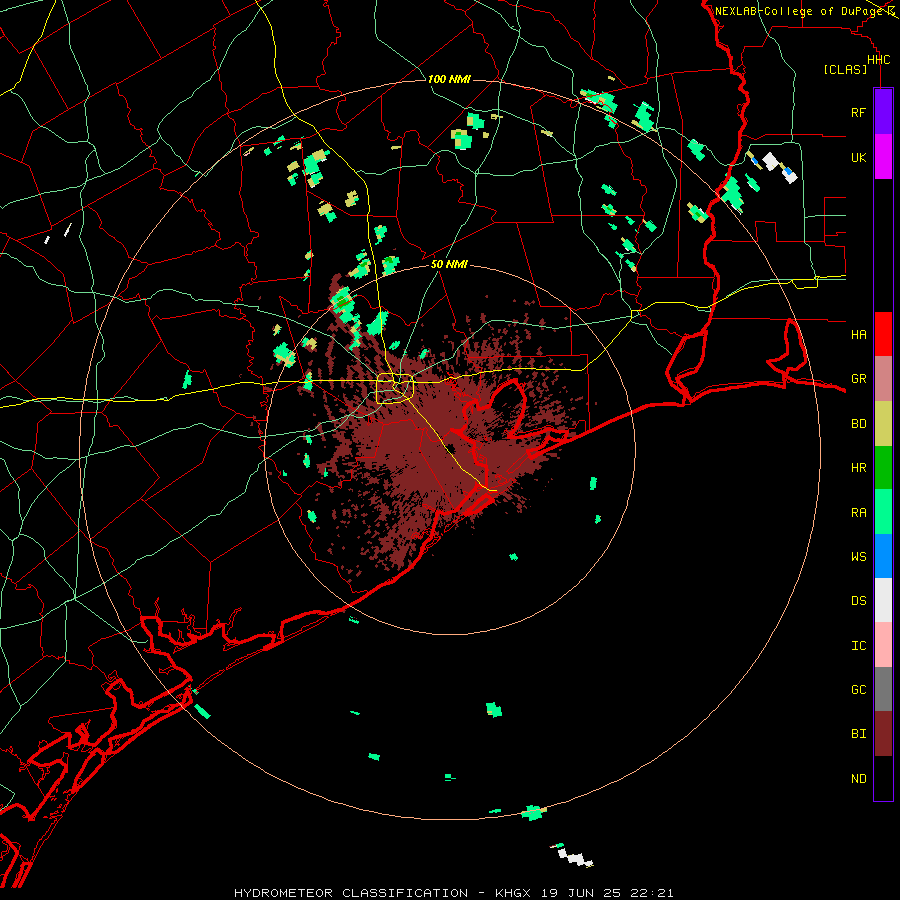Pick the RA bright green legend swatch
Image resolution: width=900 pixels, height=900 pixels.
[883, 512]
